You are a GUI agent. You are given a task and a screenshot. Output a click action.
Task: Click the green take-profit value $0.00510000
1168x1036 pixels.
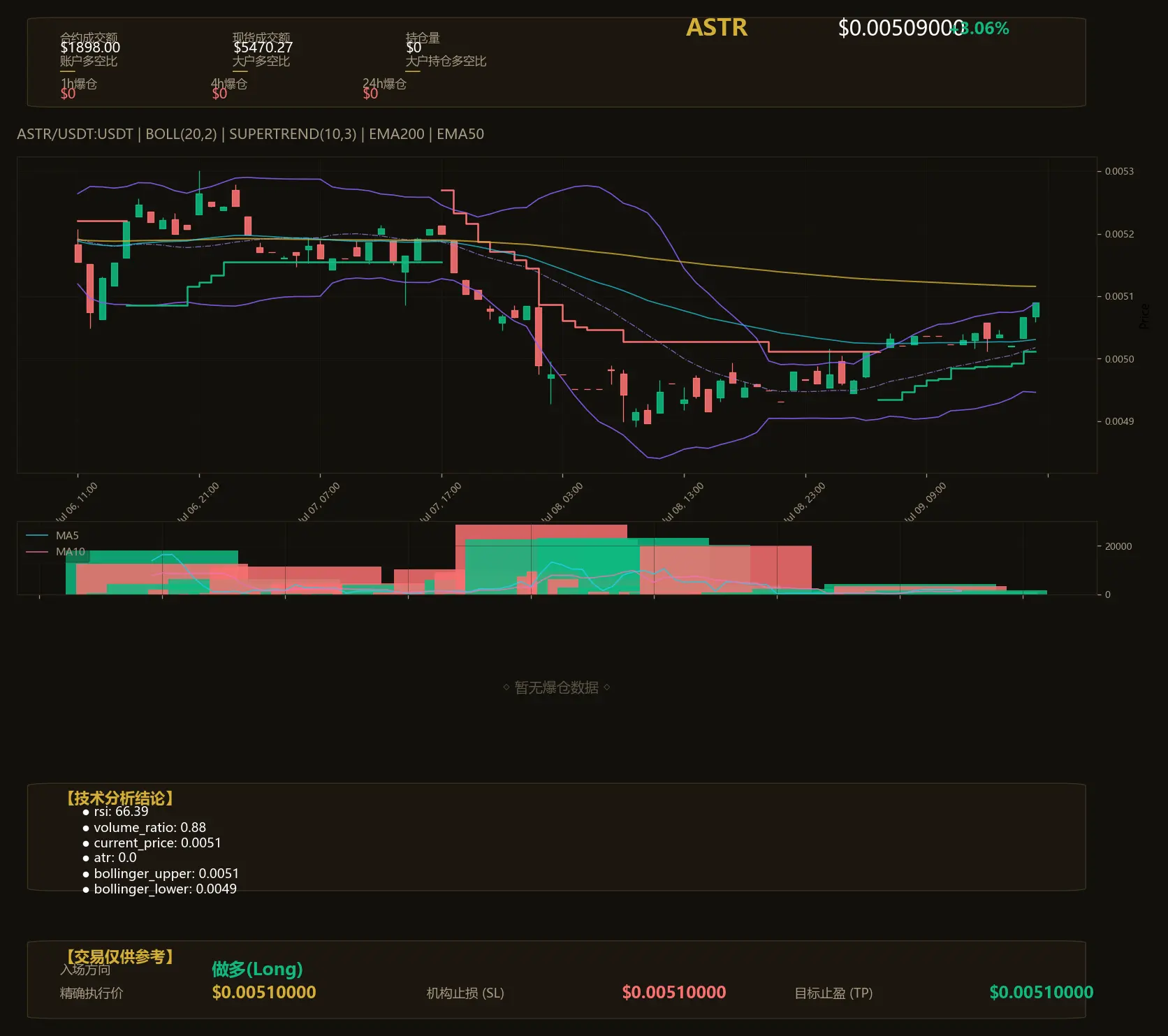coord(1042,992)
